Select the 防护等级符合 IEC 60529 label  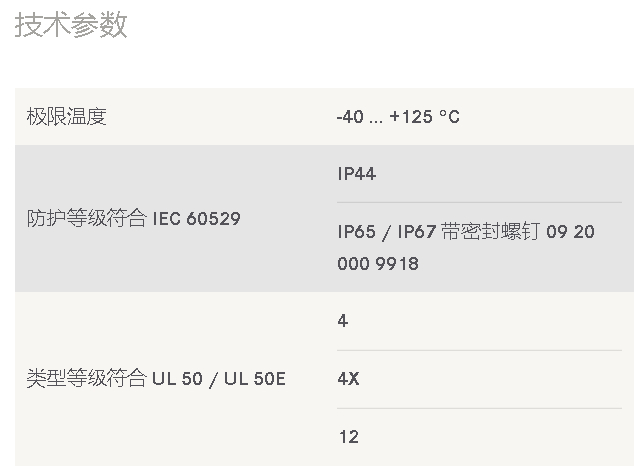tap(134, 219)
